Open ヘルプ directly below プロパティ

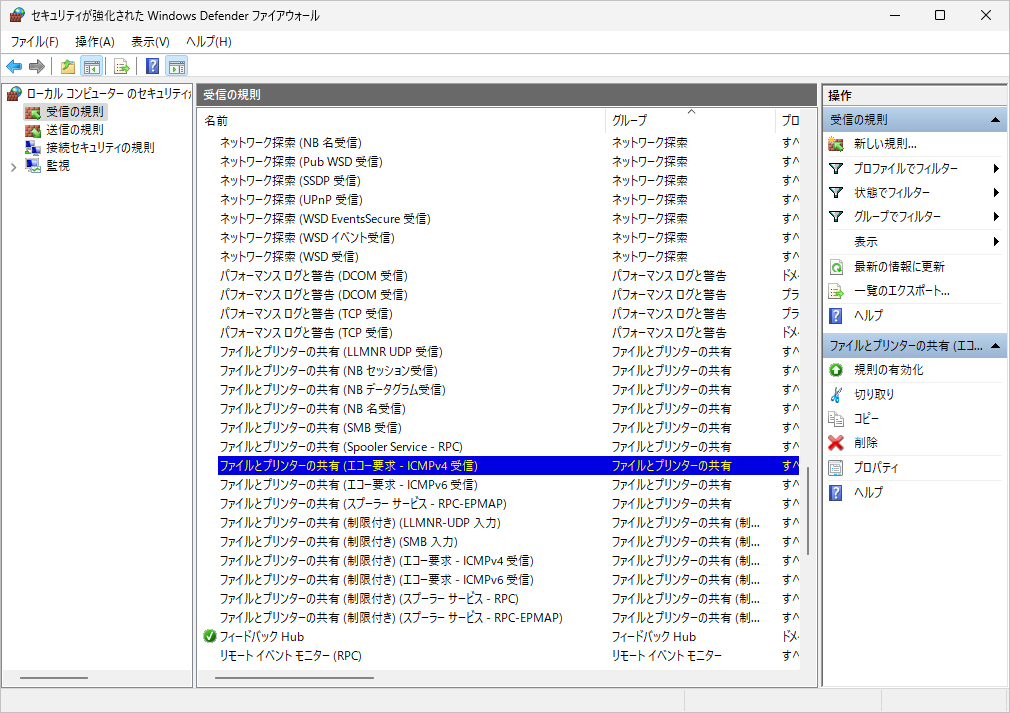point(868,492)
